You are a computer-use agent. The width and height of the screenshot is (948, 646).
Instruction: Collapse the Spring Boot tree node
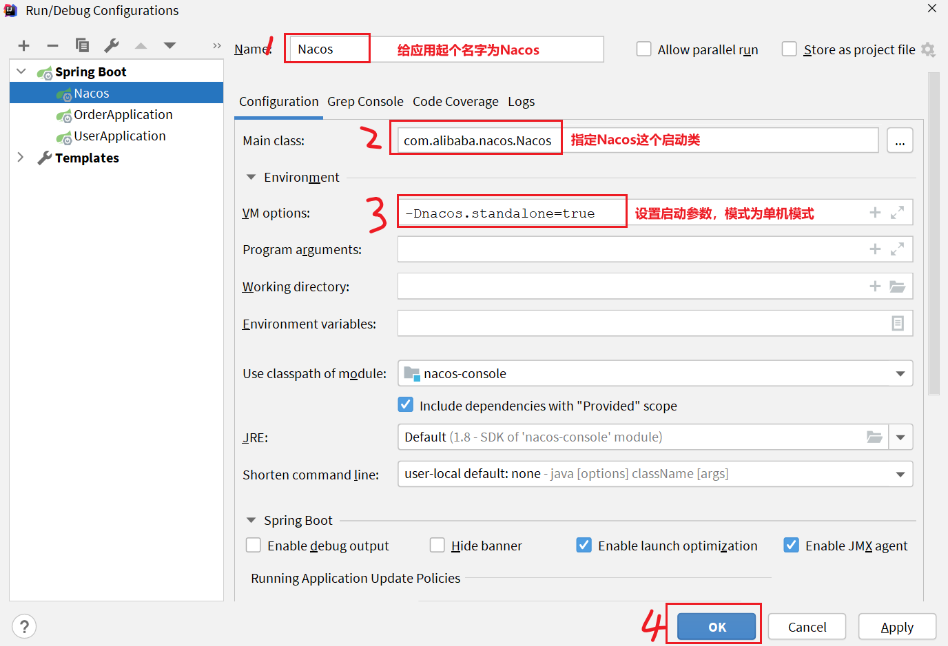21,71
